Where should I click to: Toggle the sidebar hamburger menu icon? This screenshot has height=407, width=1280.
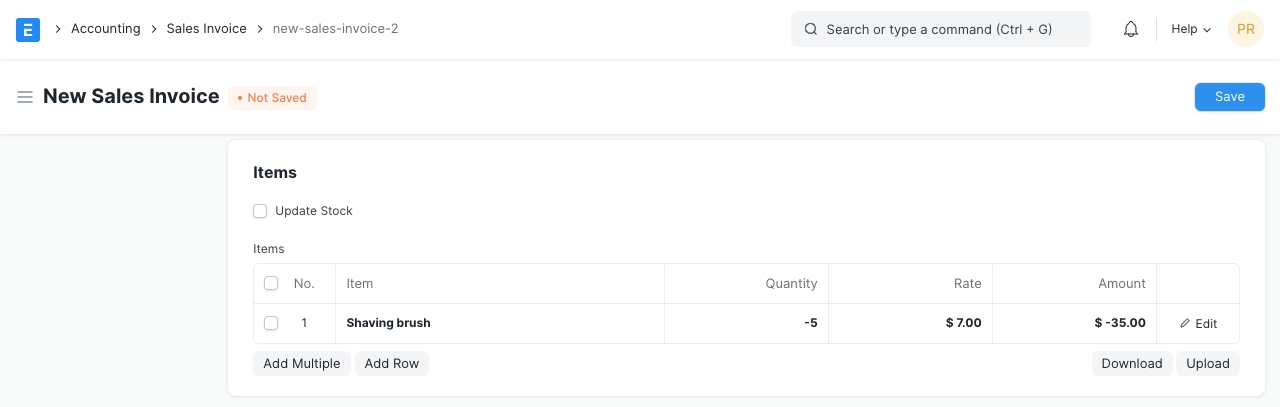[25, 97]
